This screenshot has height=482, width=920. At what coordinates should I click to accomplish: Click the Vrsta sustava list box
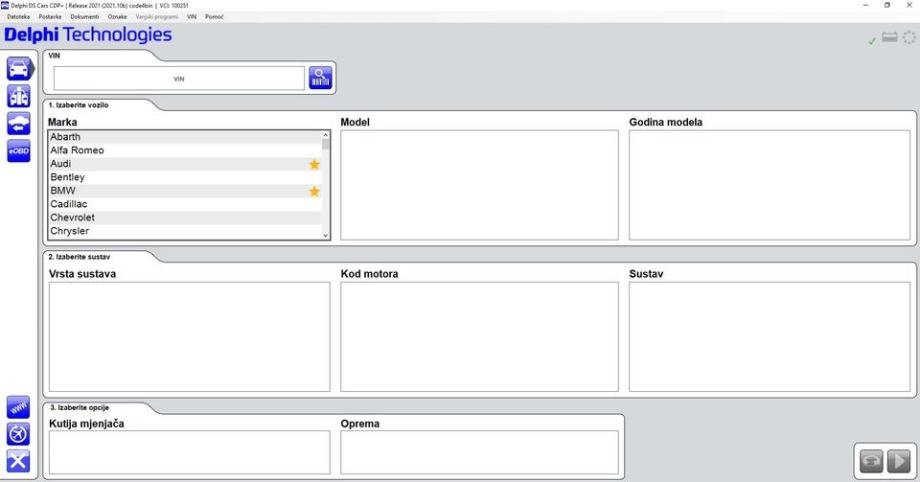tap(190, 336)
